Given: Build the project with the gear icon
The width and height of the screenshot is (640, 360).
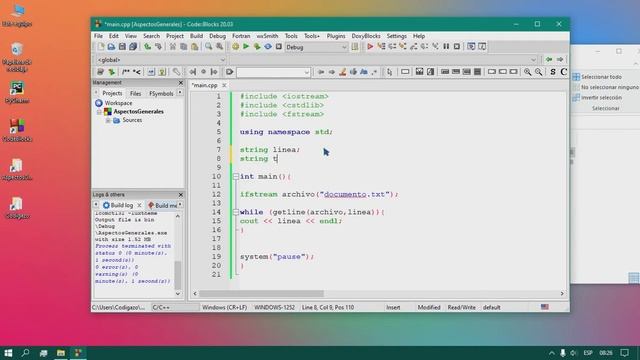Looking at the screenshot, I should 236,47.
